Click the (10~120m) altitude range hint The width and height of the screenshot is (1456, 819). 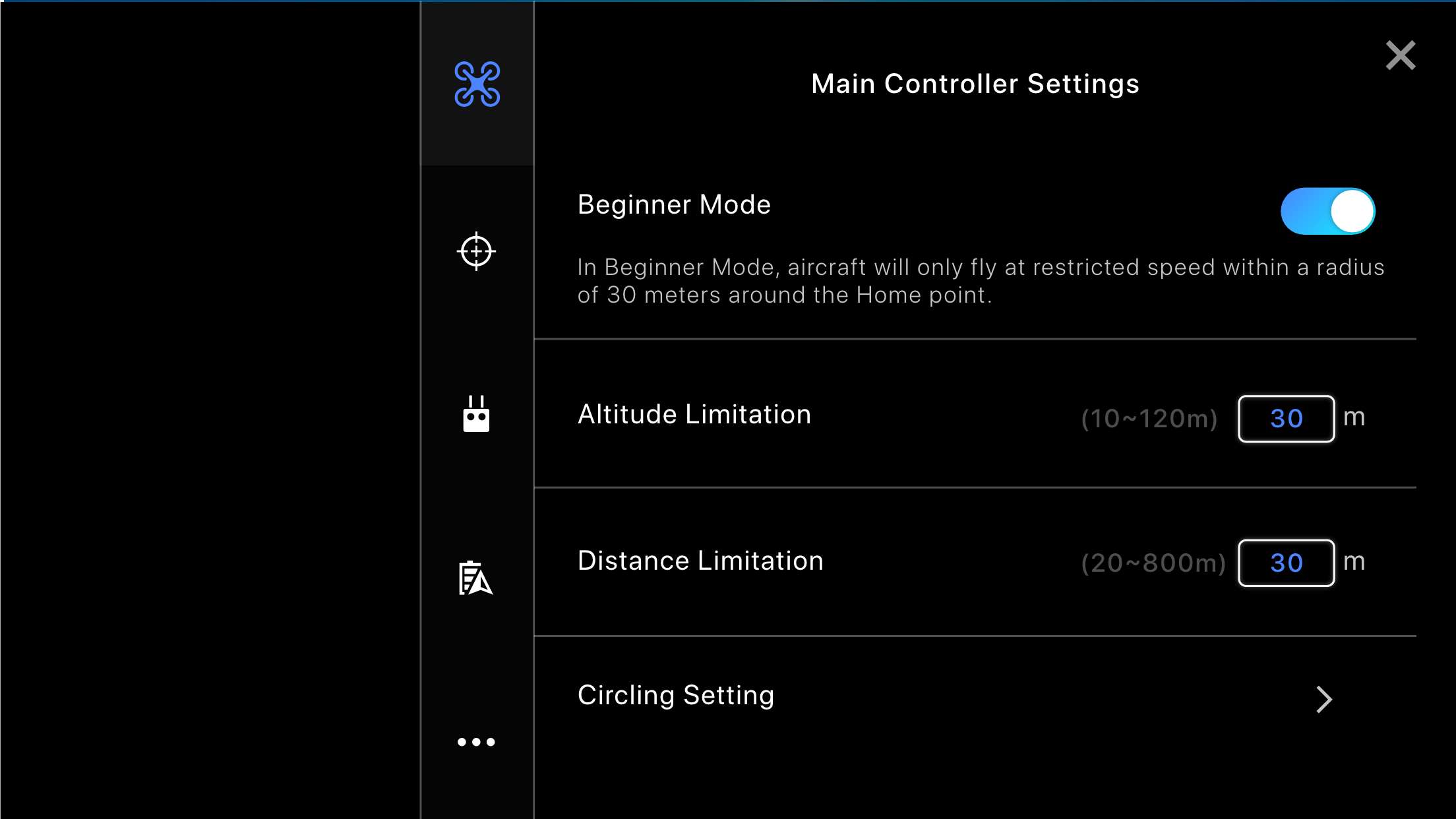[1149, 419]
